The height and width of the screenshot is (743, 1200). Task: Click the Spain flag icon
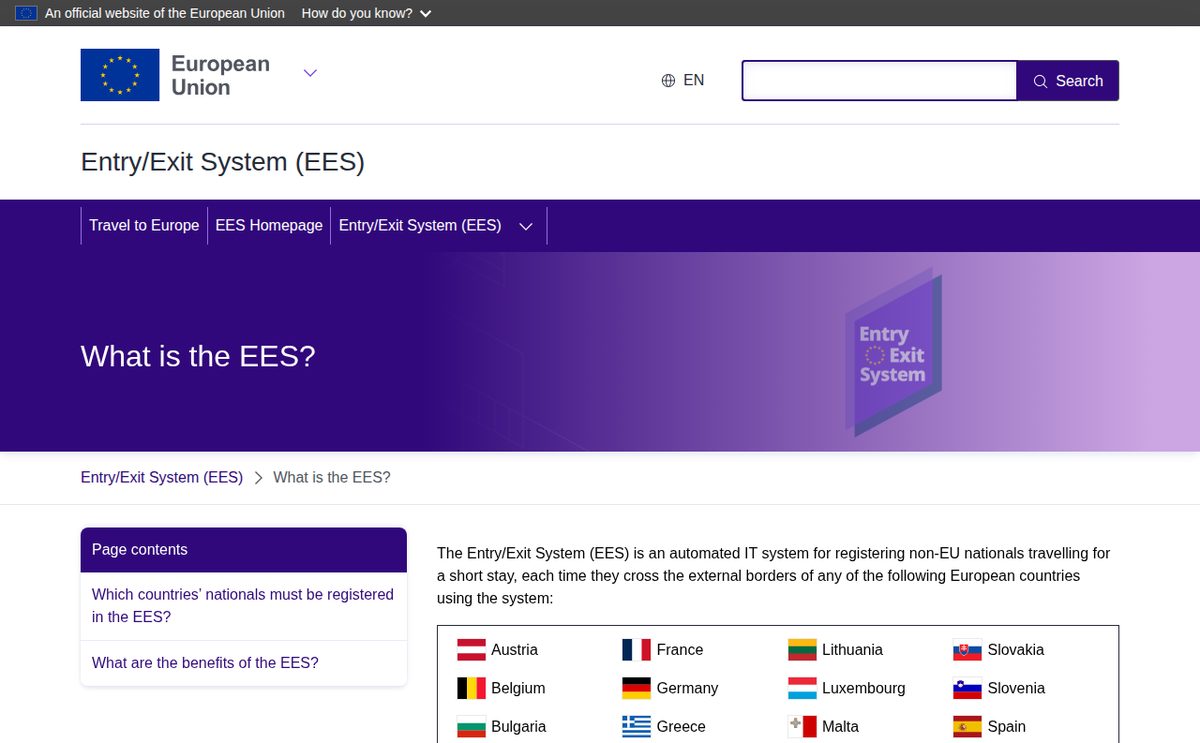tap(967, 727)
